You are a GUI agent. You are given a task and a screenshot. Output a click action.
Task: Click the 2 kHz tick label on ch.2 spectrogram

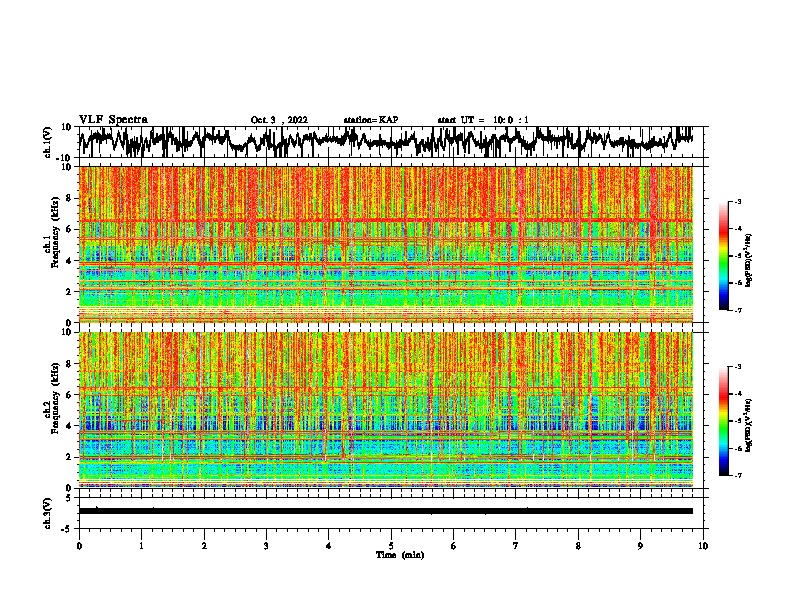[x=69, y=457]
